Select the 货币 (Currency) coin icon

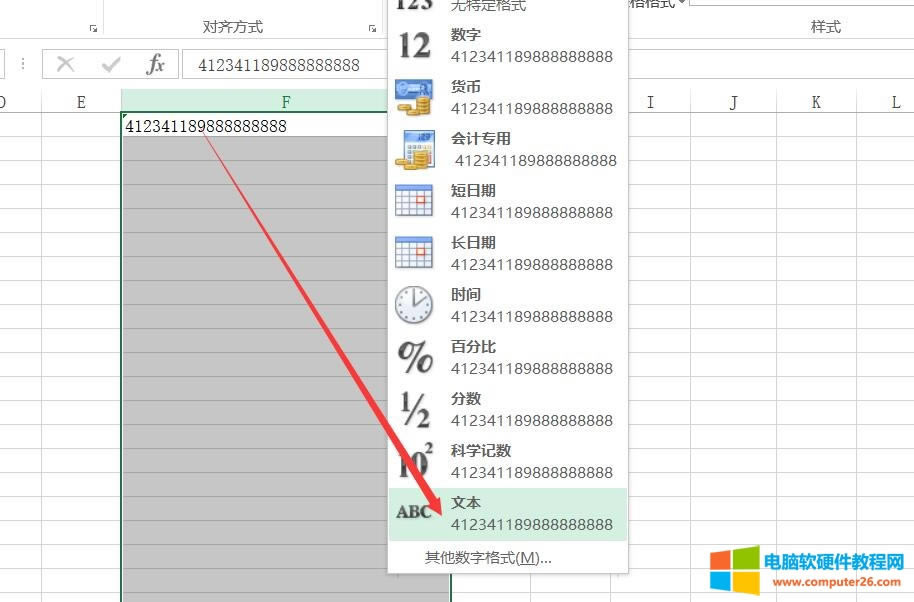[414, 96]
